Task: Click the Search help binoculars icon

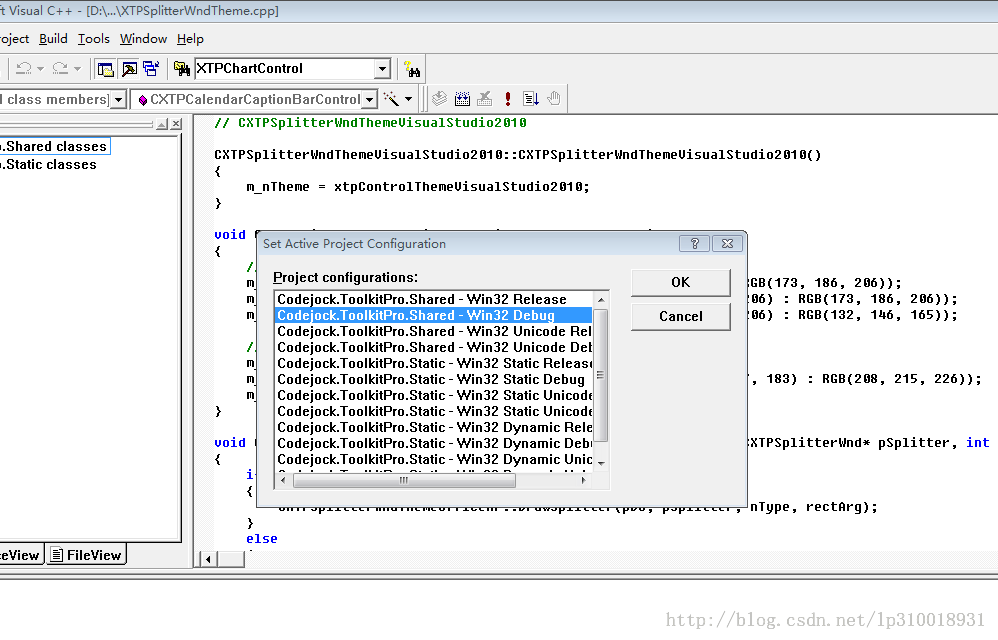Action: [x=412, y=69]
